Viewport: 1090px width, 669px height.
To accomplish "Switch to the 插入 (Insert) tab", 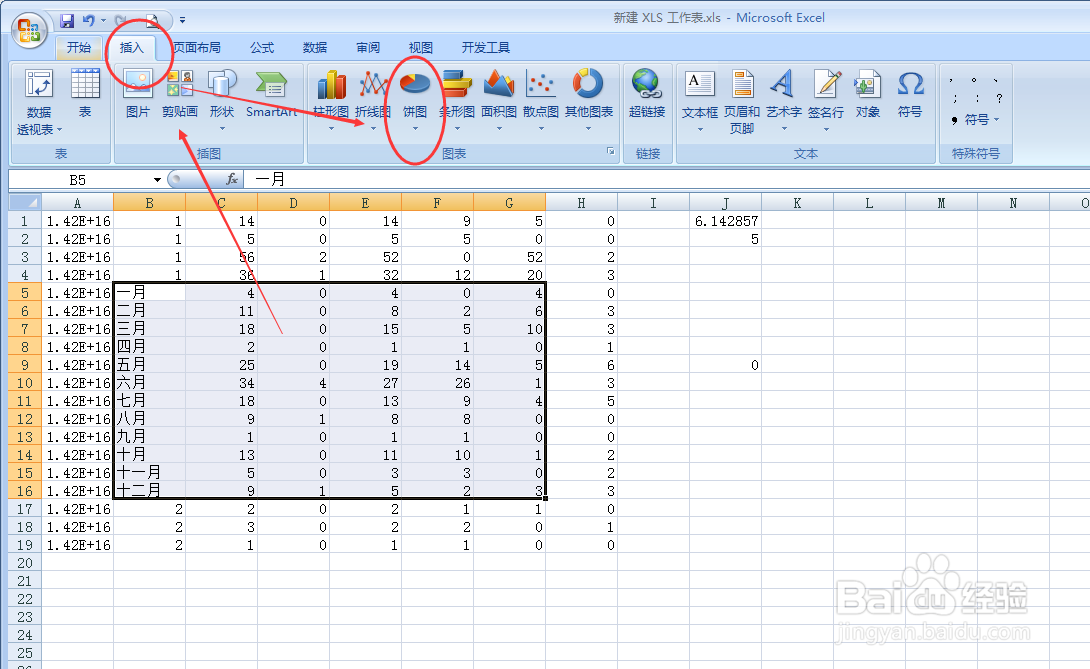I will click(131, 47).
